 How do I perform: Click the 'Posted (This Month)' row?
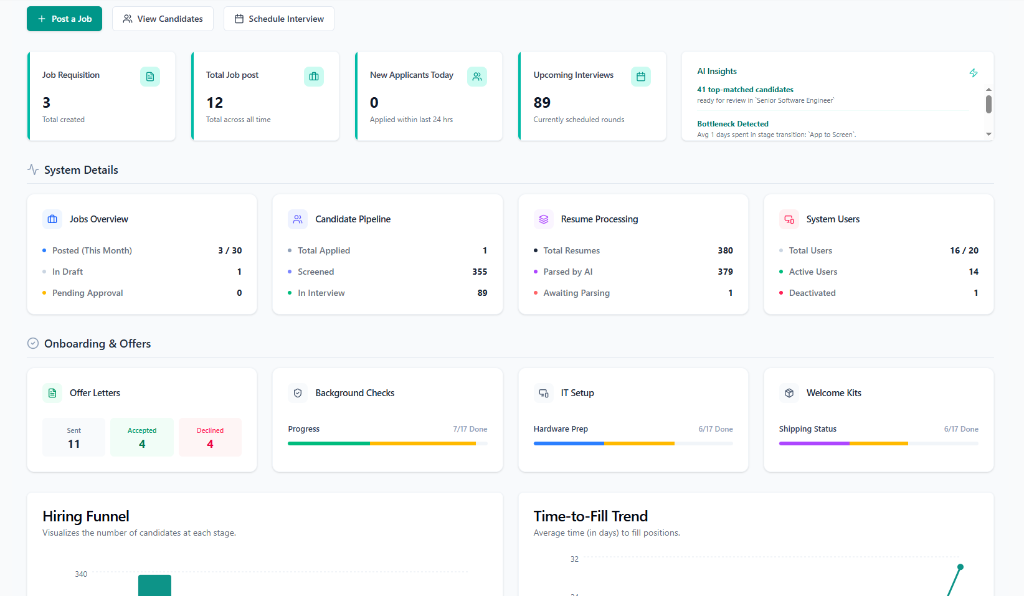(142, 251)
